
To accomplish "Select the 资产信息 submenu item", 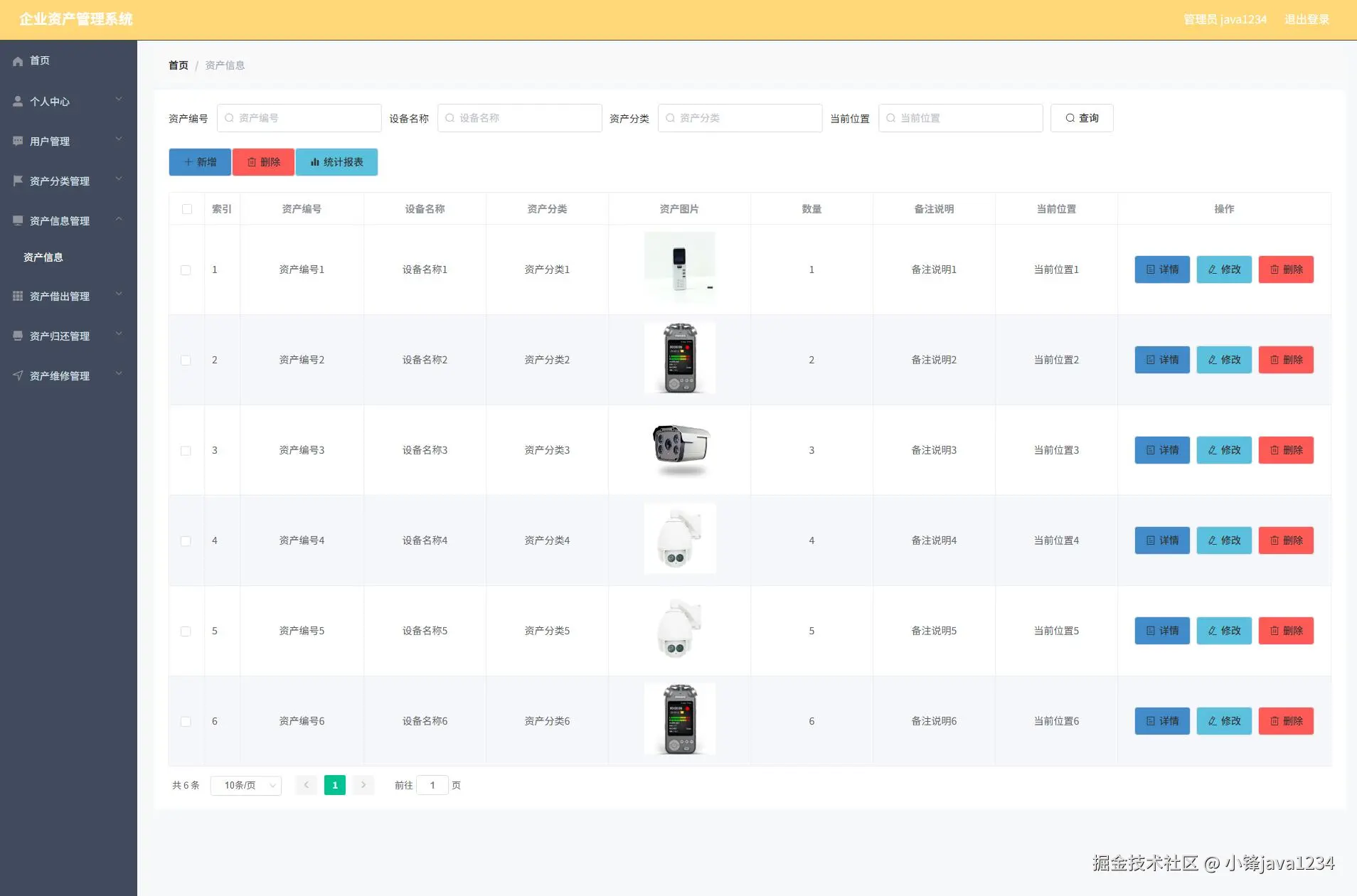I will (68, 257).
